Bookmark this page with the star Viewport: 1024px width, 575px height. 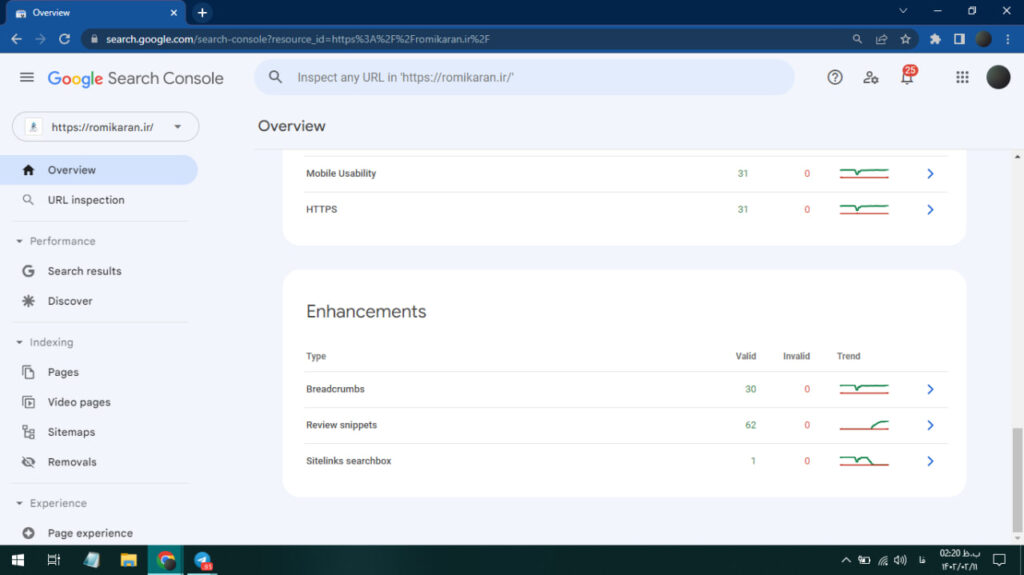(x=905, y=39)
